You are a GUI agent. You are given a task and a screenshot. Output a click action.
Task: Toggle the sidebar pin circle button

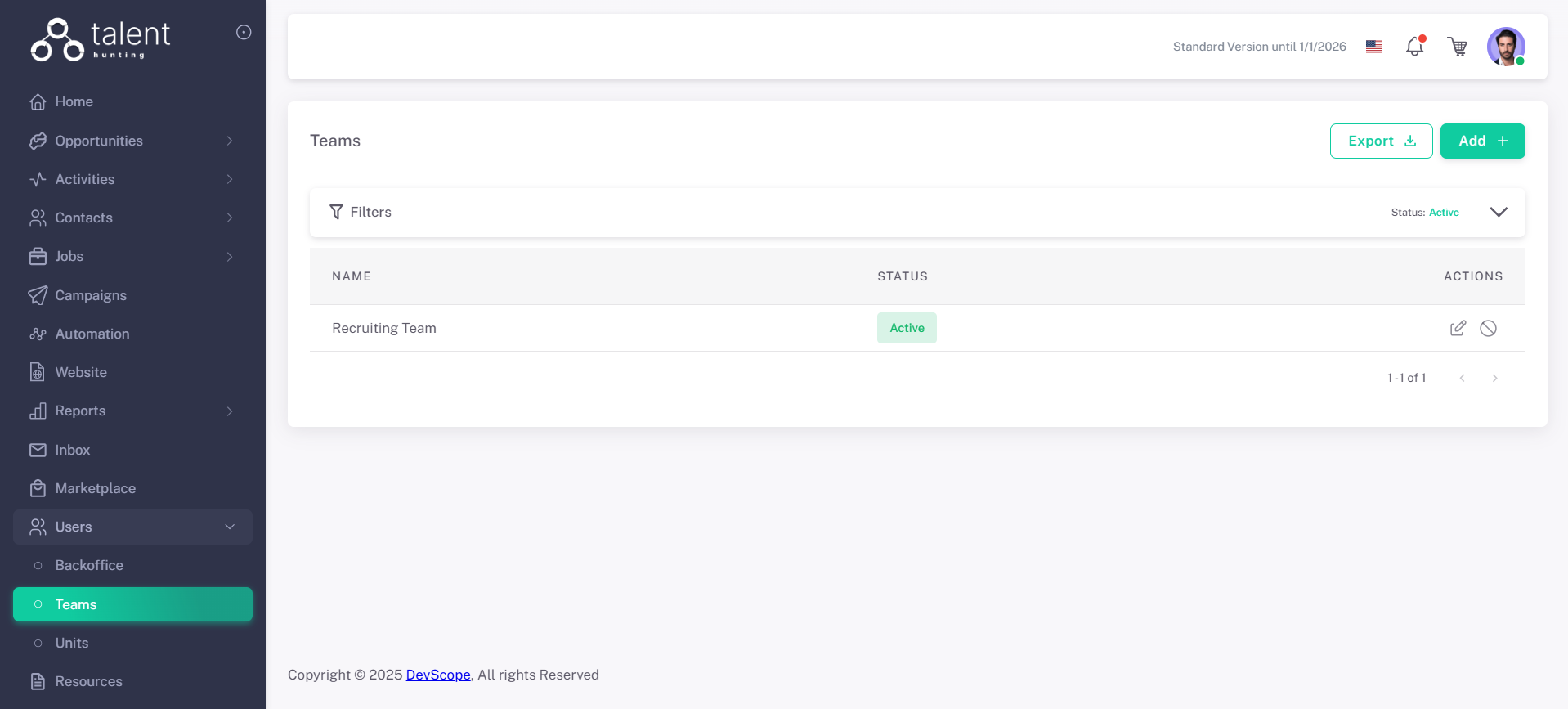244,32
